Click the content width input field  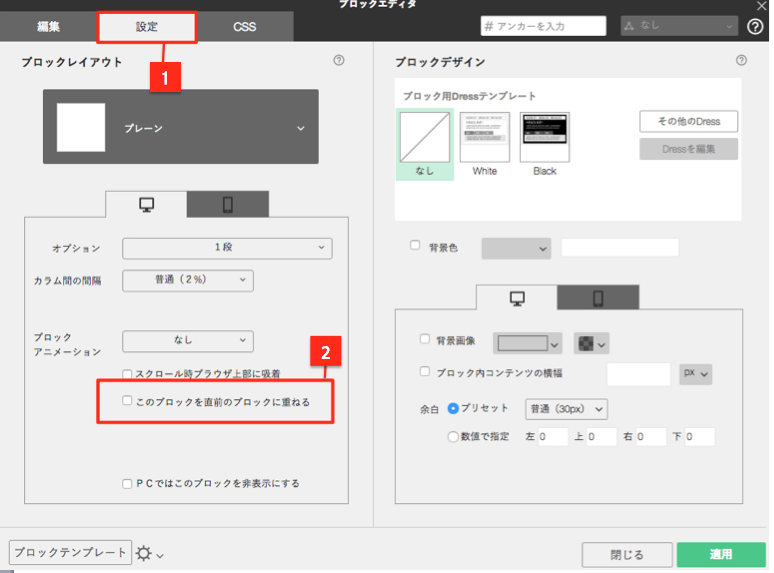tap(639, 374)
